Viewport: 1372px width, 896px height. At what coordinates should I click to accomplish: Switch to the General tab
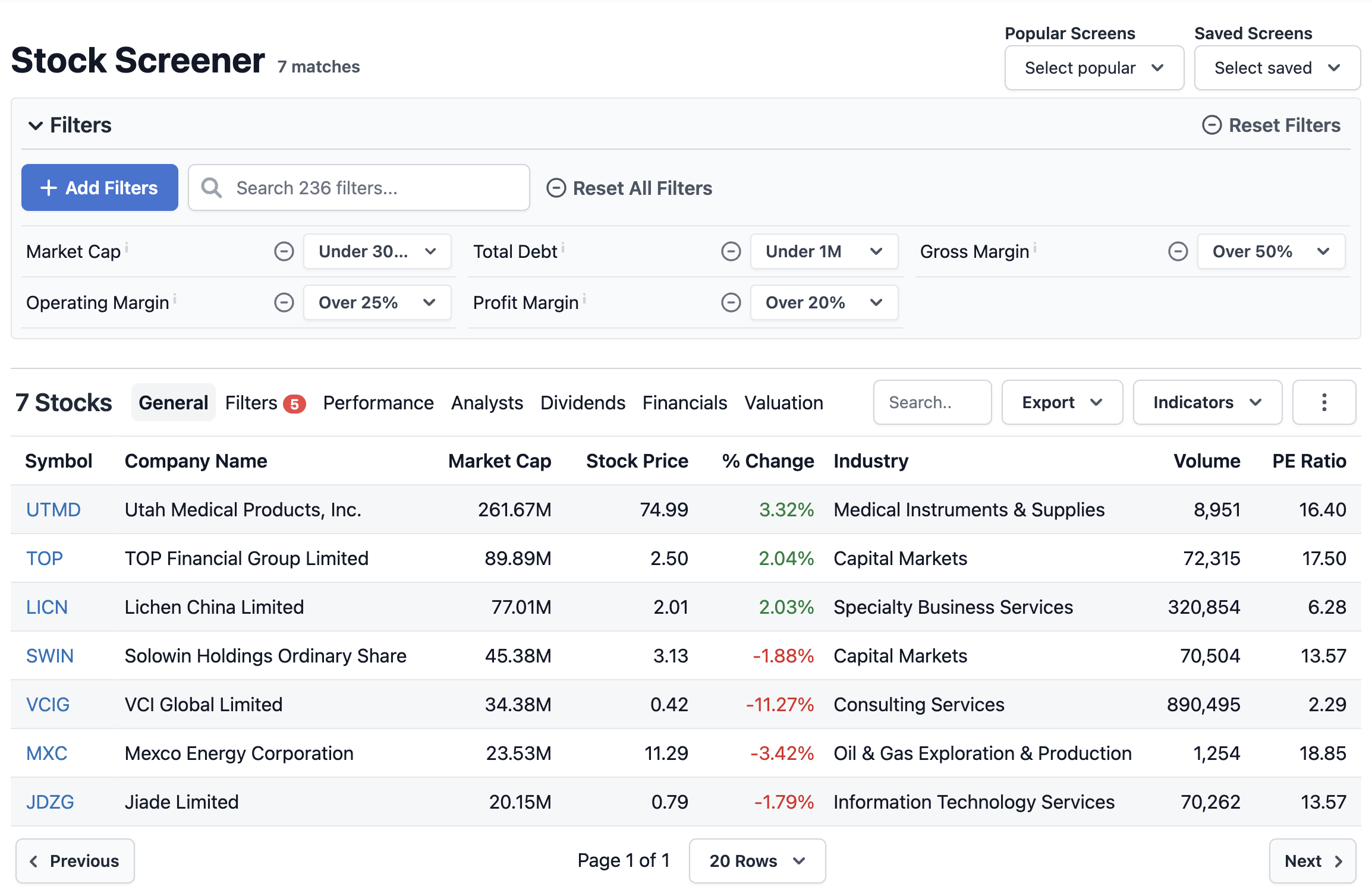pos(173,402)
